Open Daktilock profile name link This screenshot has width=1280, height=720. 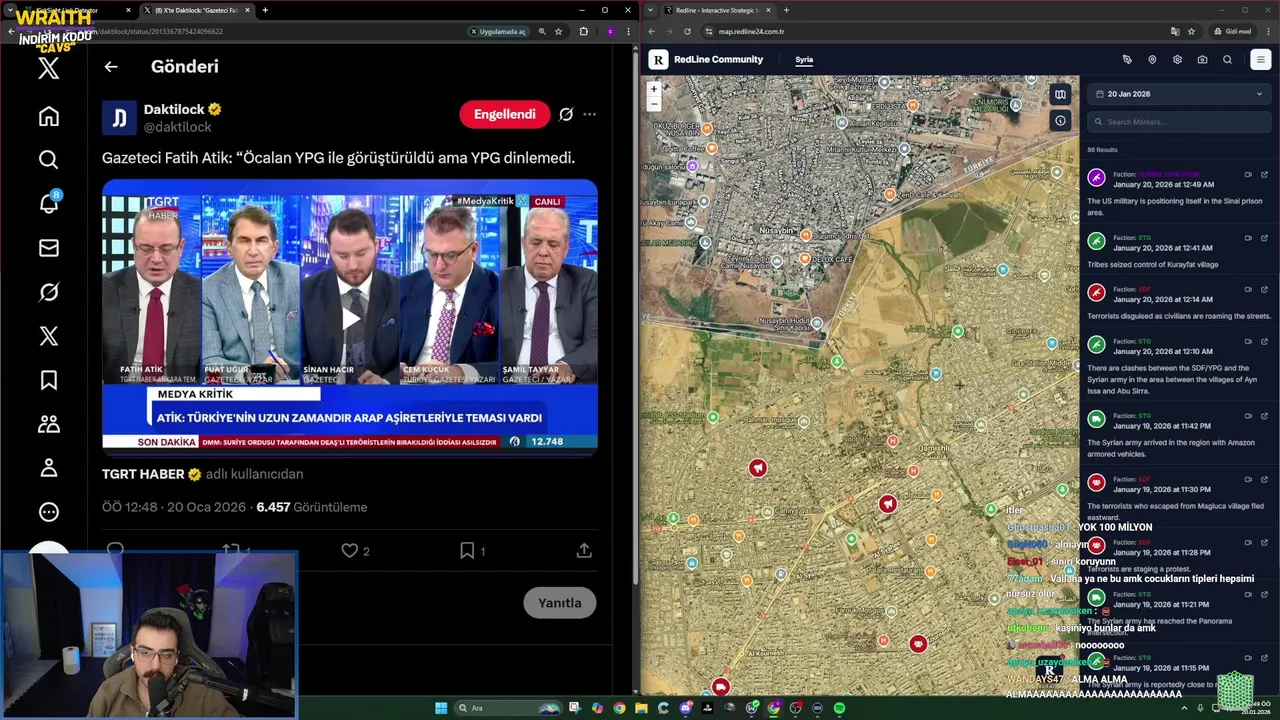(174, 109)
